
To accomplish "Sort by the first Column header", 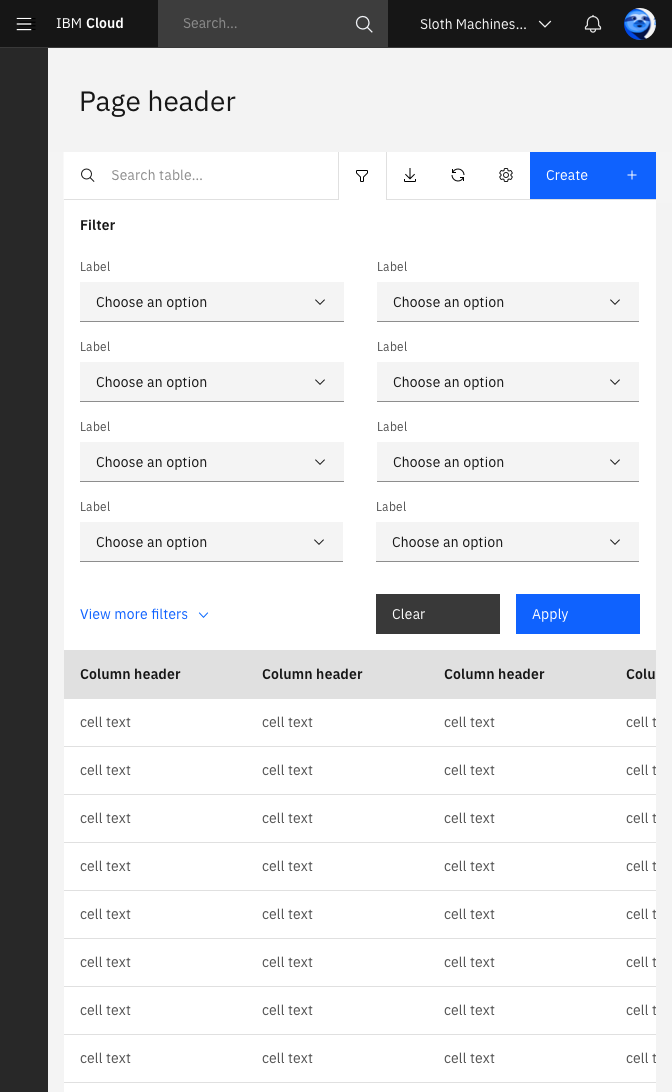I will 130,674.
